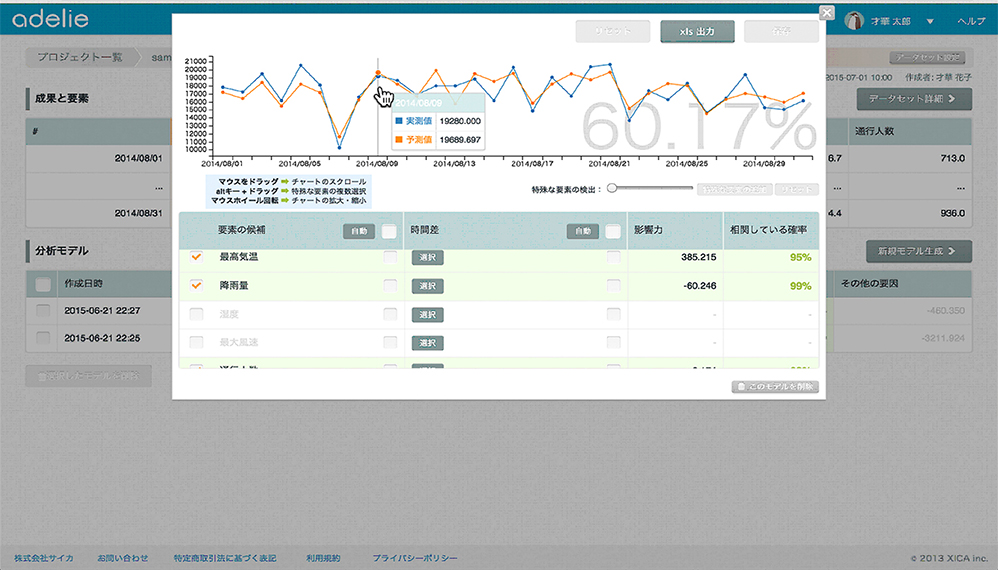Check the inclusion checkbox for 湿度
This screenshot has height=570, width=998.
[196, 314]
